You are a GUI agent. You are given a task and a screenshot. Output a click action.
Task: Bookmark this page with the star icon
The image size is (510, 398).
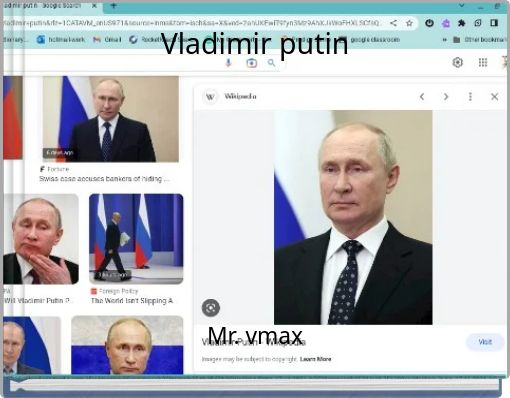[x=409, y=23]
